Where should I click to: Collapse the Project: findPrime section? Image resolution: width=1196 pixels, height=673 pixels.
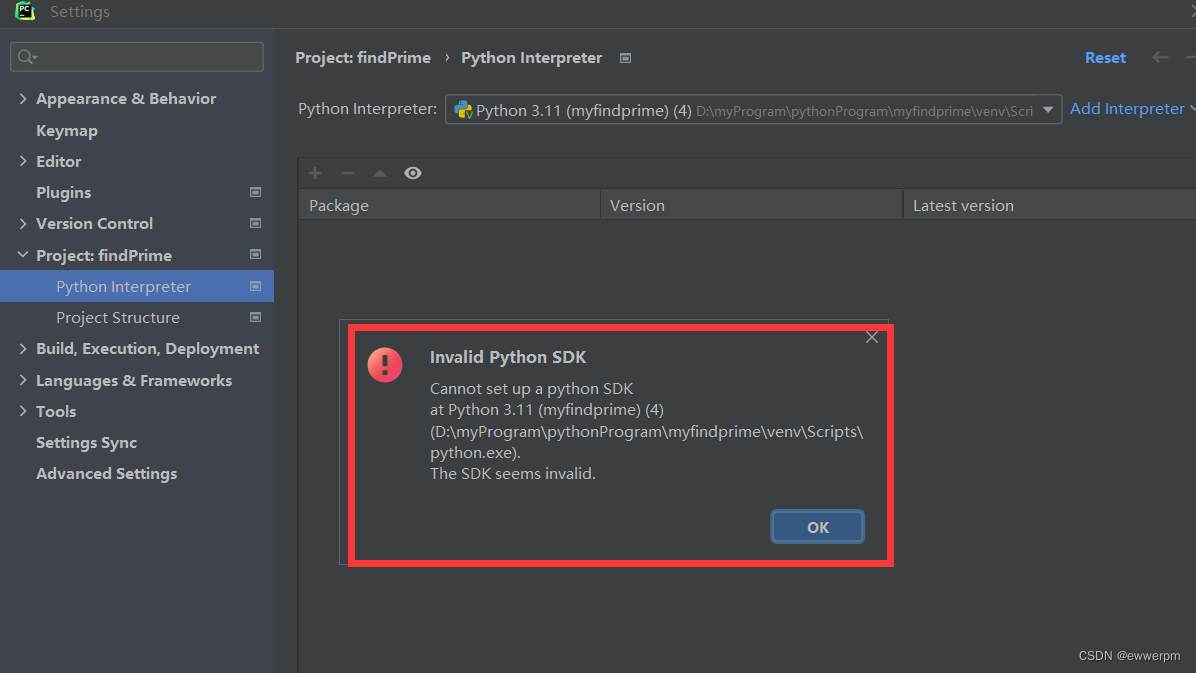coord(22,254)
